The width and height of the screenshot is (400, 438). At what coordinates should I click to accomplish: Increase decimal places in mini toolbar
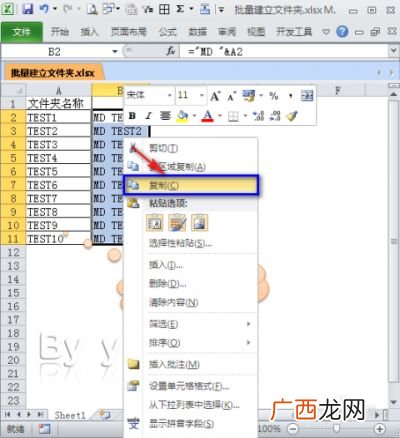click(x=258, y=116)
